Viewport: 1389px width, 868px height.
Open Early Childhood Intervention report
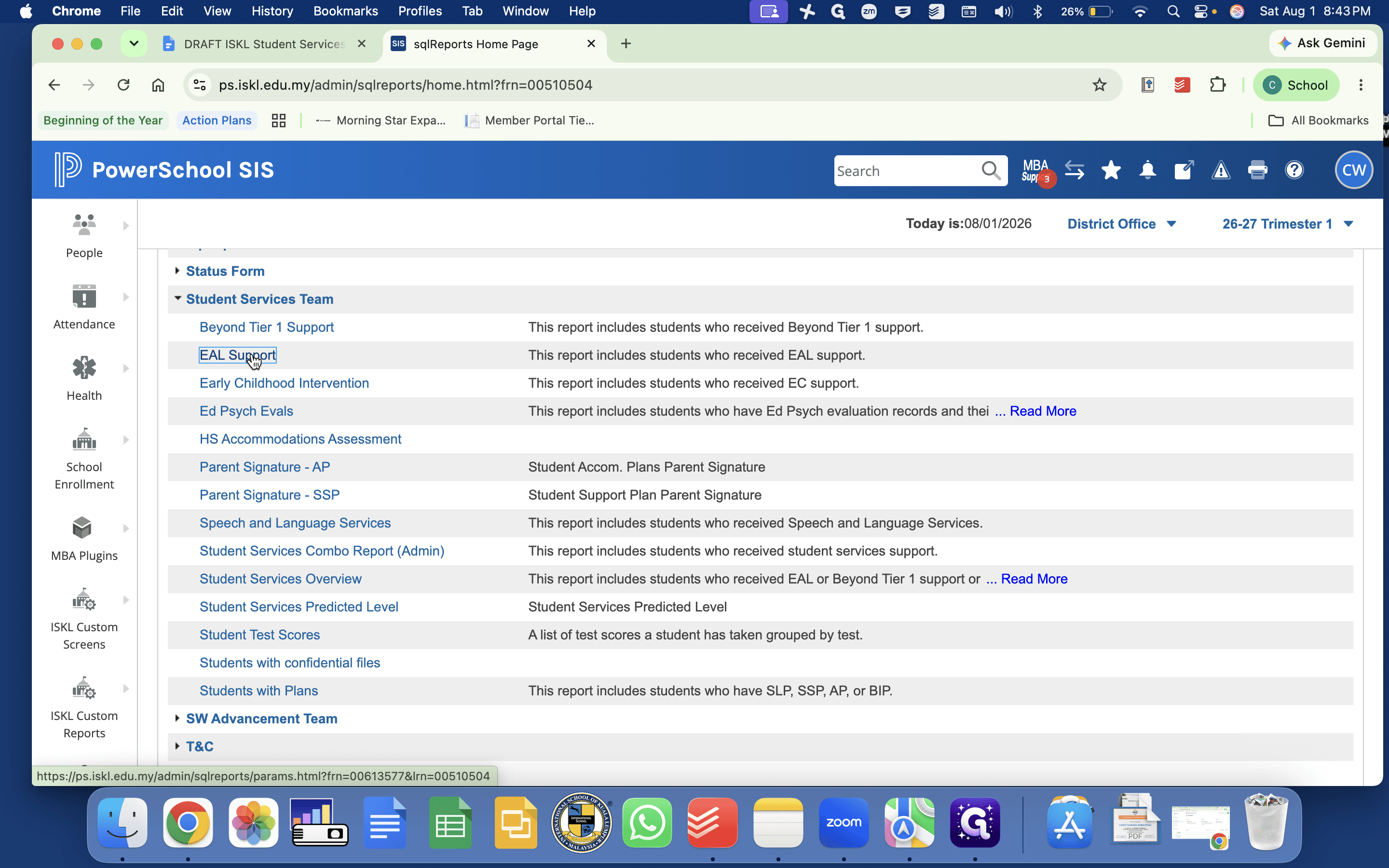pyautogui.click(x=284, y=383)
